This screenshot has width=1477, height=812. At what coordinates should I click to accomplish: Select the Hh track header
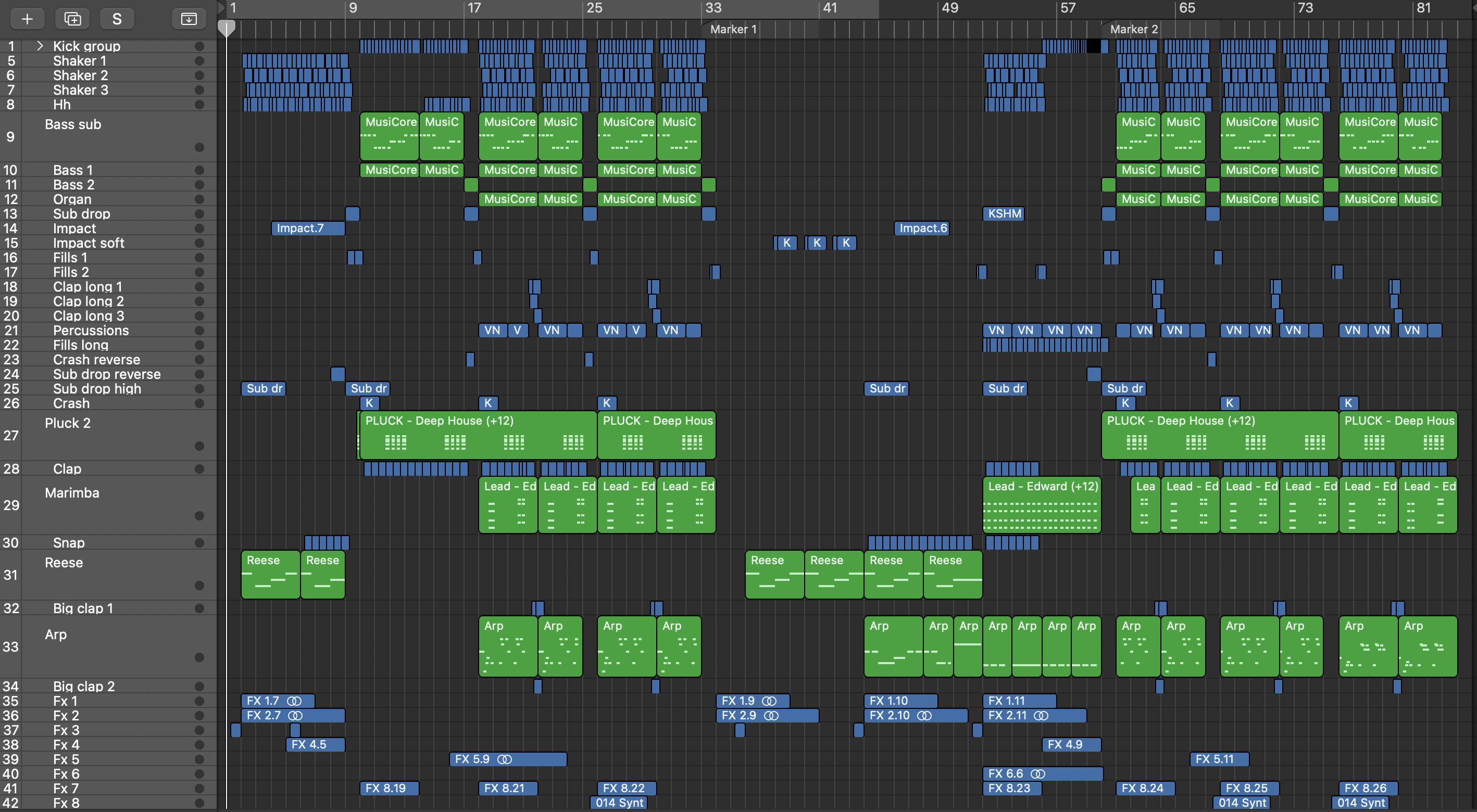pyautogui.click(x=109, y=104)
